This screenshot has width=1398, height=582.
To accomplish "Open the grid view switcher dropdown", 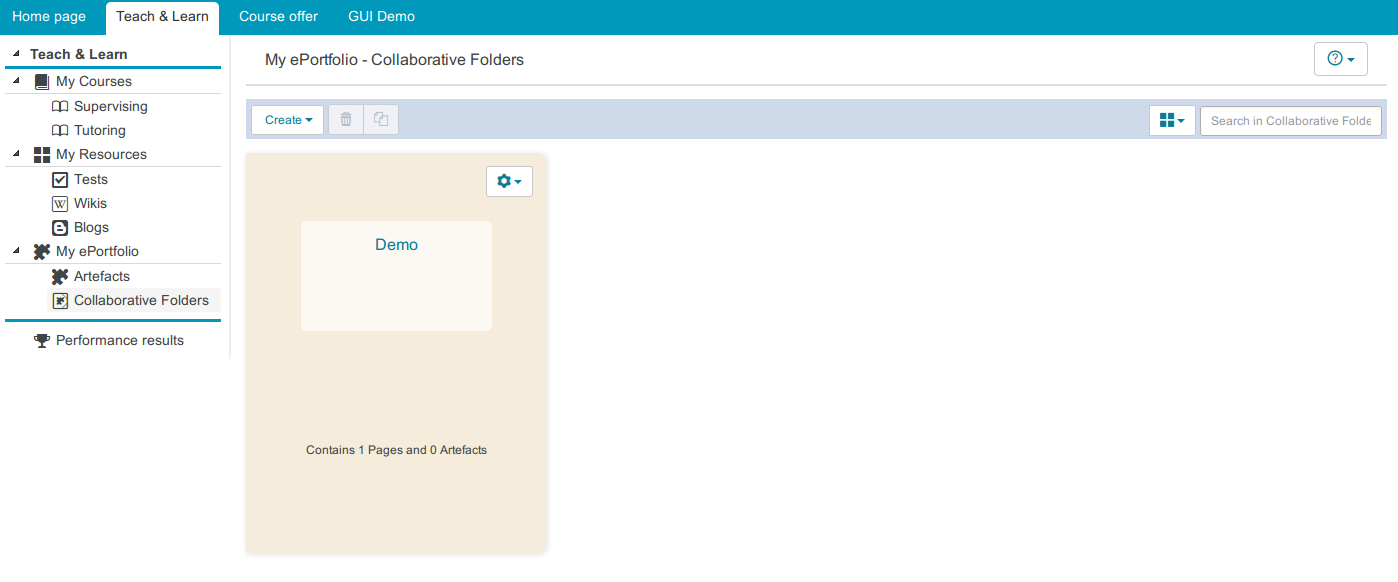I will point(1172,121).
